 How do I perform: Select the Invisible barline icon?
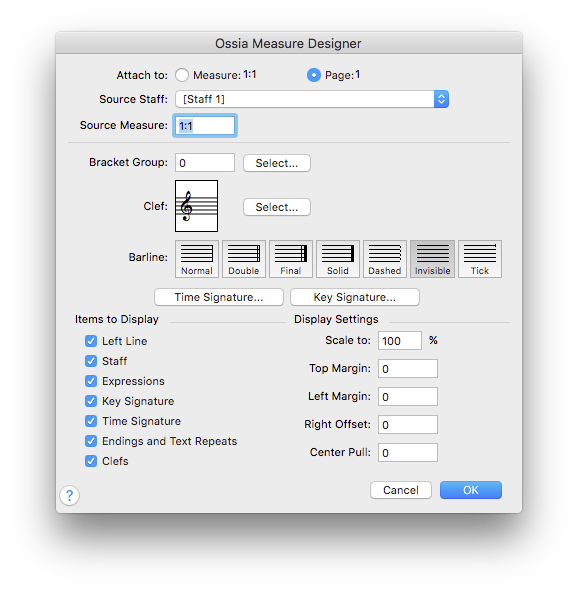432,259
